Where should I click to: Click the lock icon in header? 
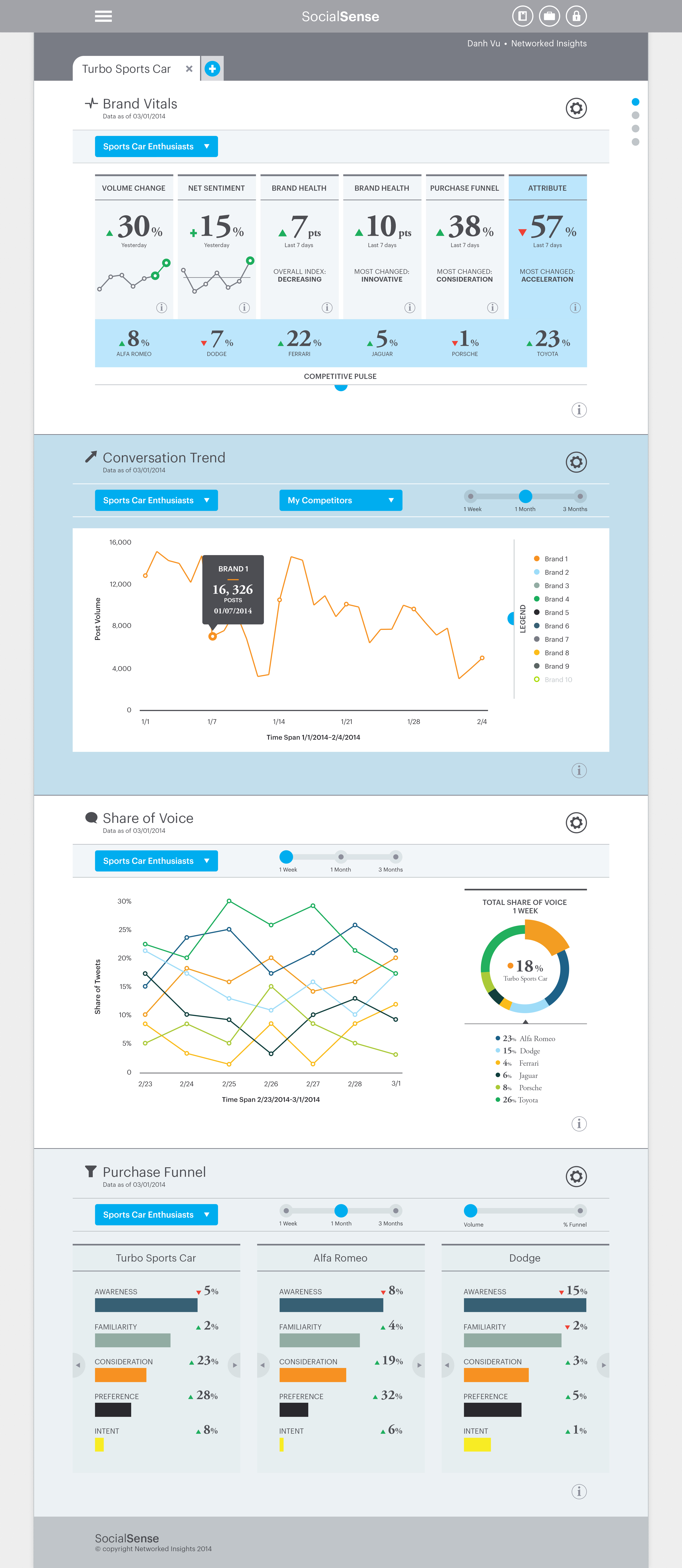coord(576,16)
